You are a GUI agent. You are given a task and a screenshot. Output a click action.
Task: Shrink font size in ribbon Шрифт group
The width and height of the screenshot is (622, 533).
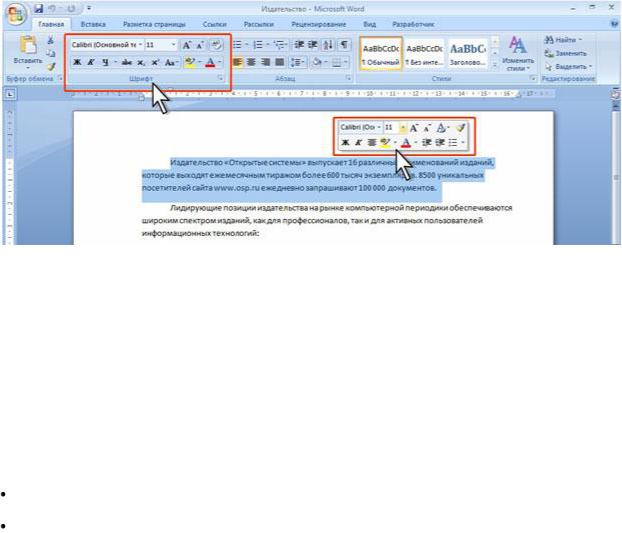[200, 45]
